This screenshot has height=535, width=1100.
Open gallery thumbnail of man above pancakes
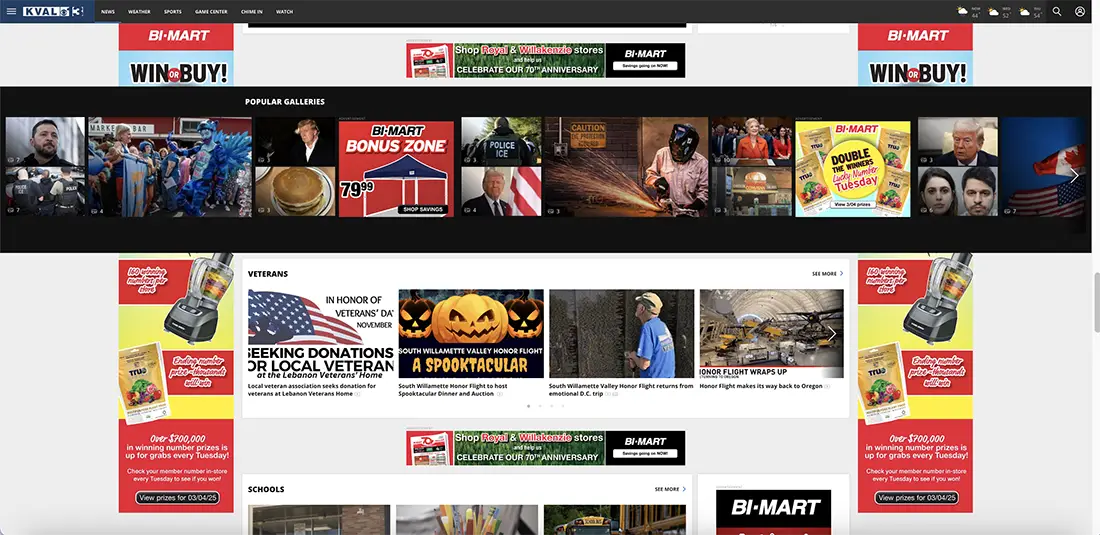coord(295,142)
